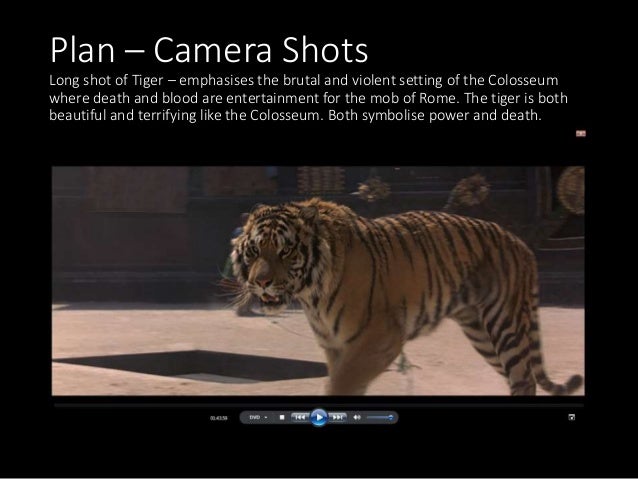638x479 pixels.
Task: Click the elapsed time 01:43:58 readout
Action: pos(218,418)
